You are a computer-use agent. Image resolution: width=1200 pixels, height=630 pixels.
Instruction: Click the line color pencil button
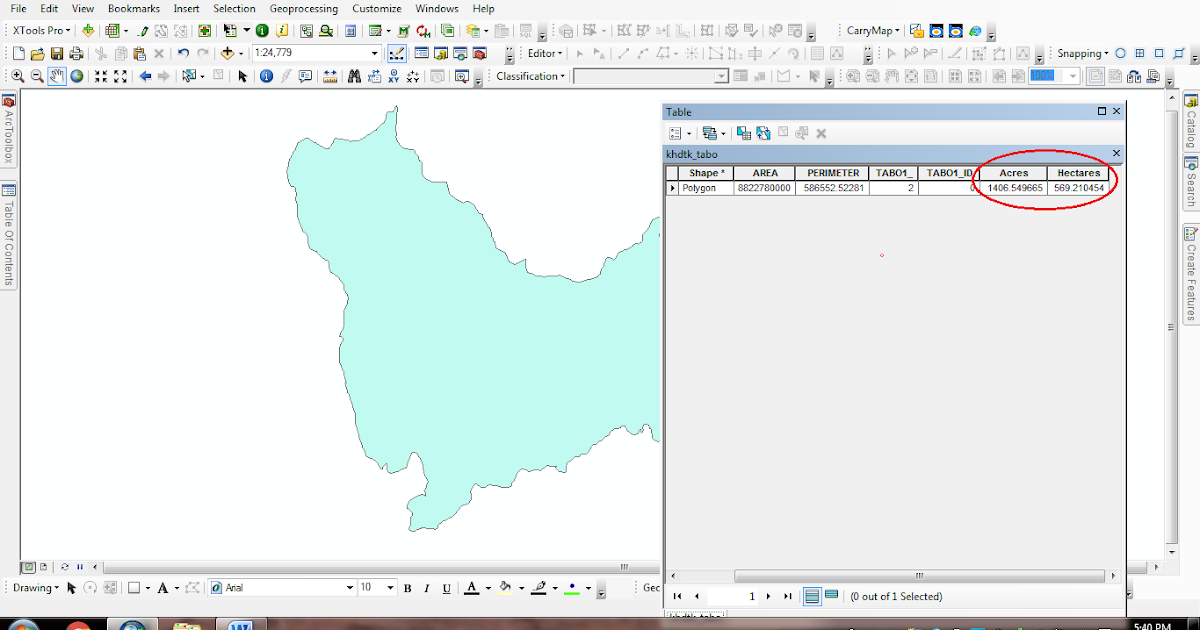[x=539, y=588]
